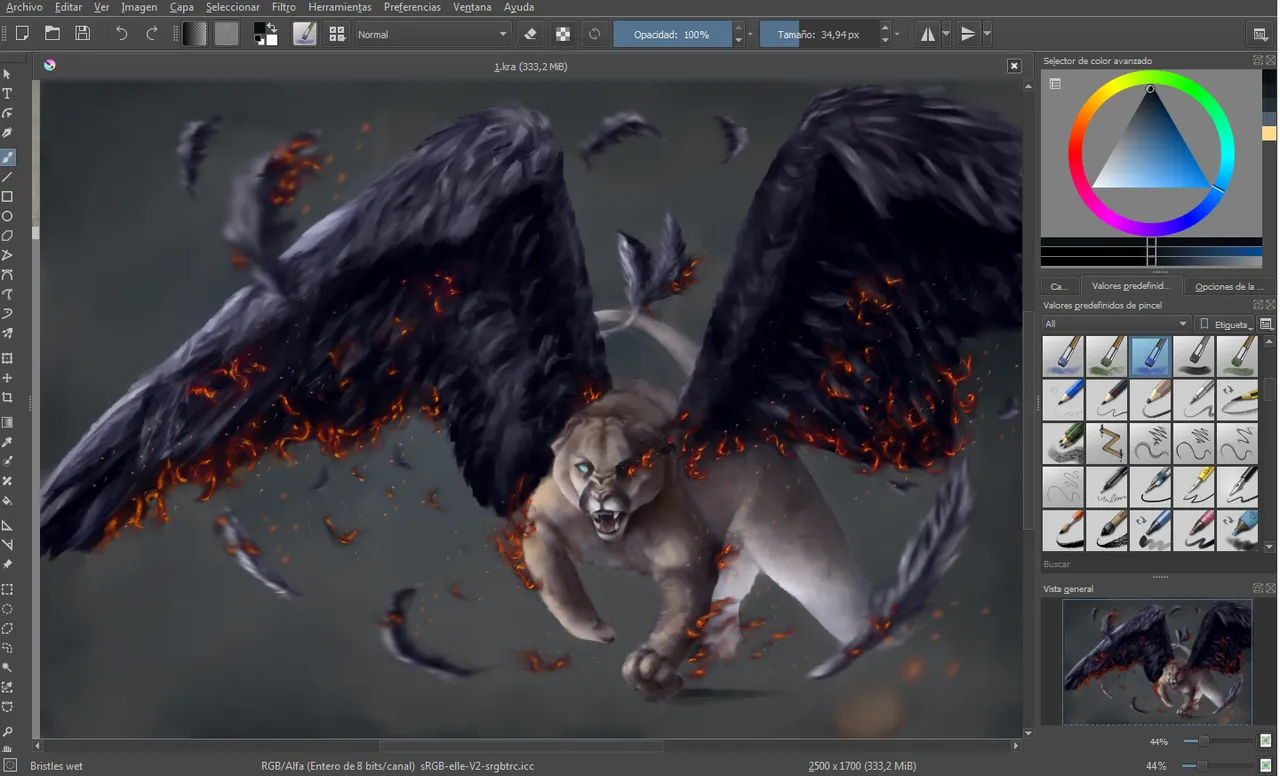Click the Opacidad 100% slider
1280x776 pixels.
tap(672, 34)
